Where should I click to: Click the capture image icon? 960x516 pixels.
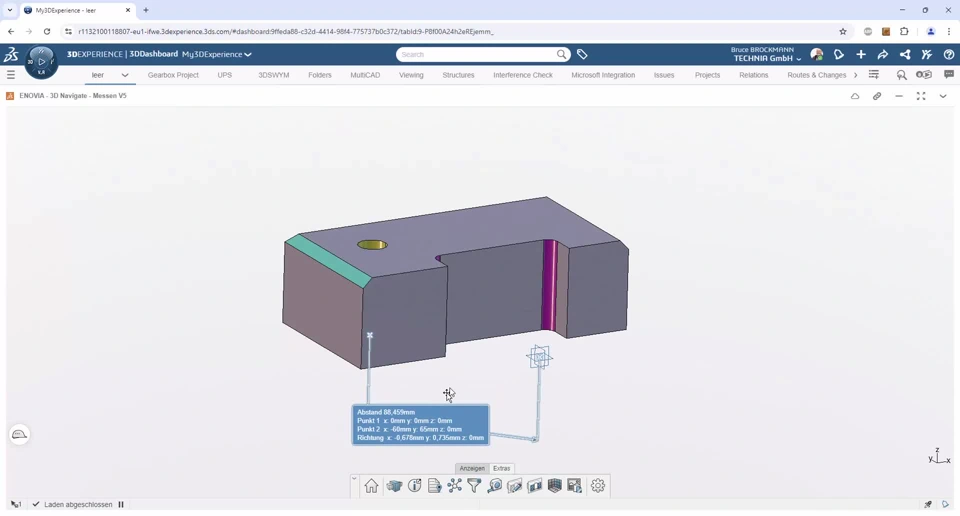point(574,486)
